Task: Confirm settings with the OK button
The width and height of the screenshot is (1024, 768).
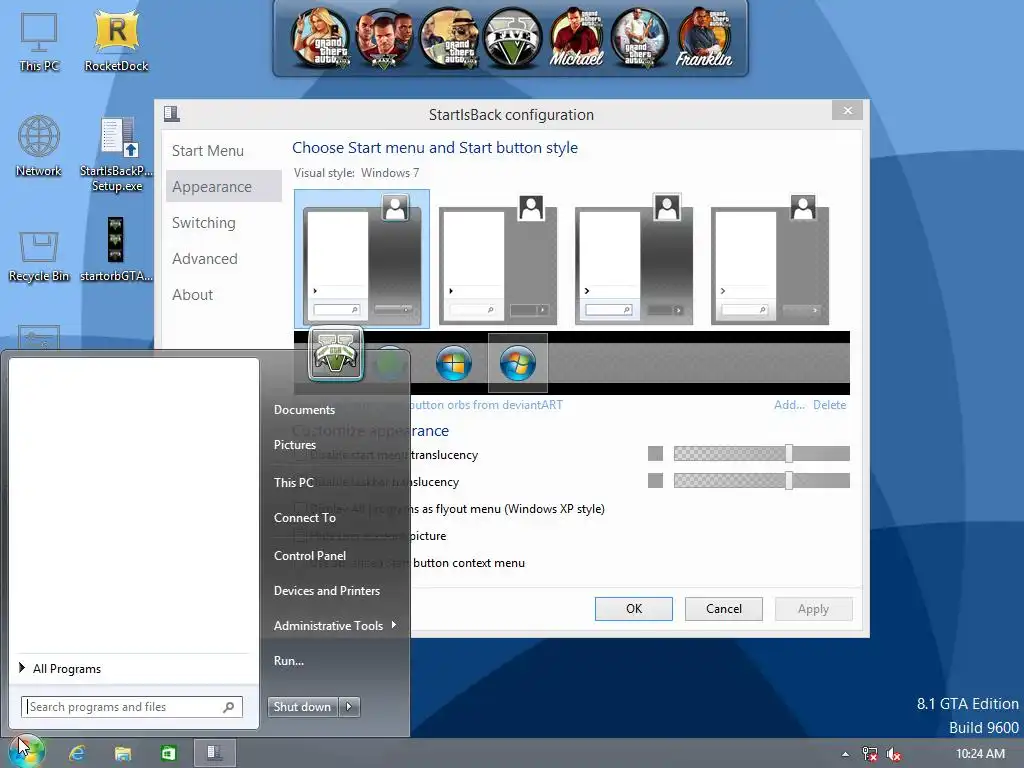Action: tap(633, 609)
